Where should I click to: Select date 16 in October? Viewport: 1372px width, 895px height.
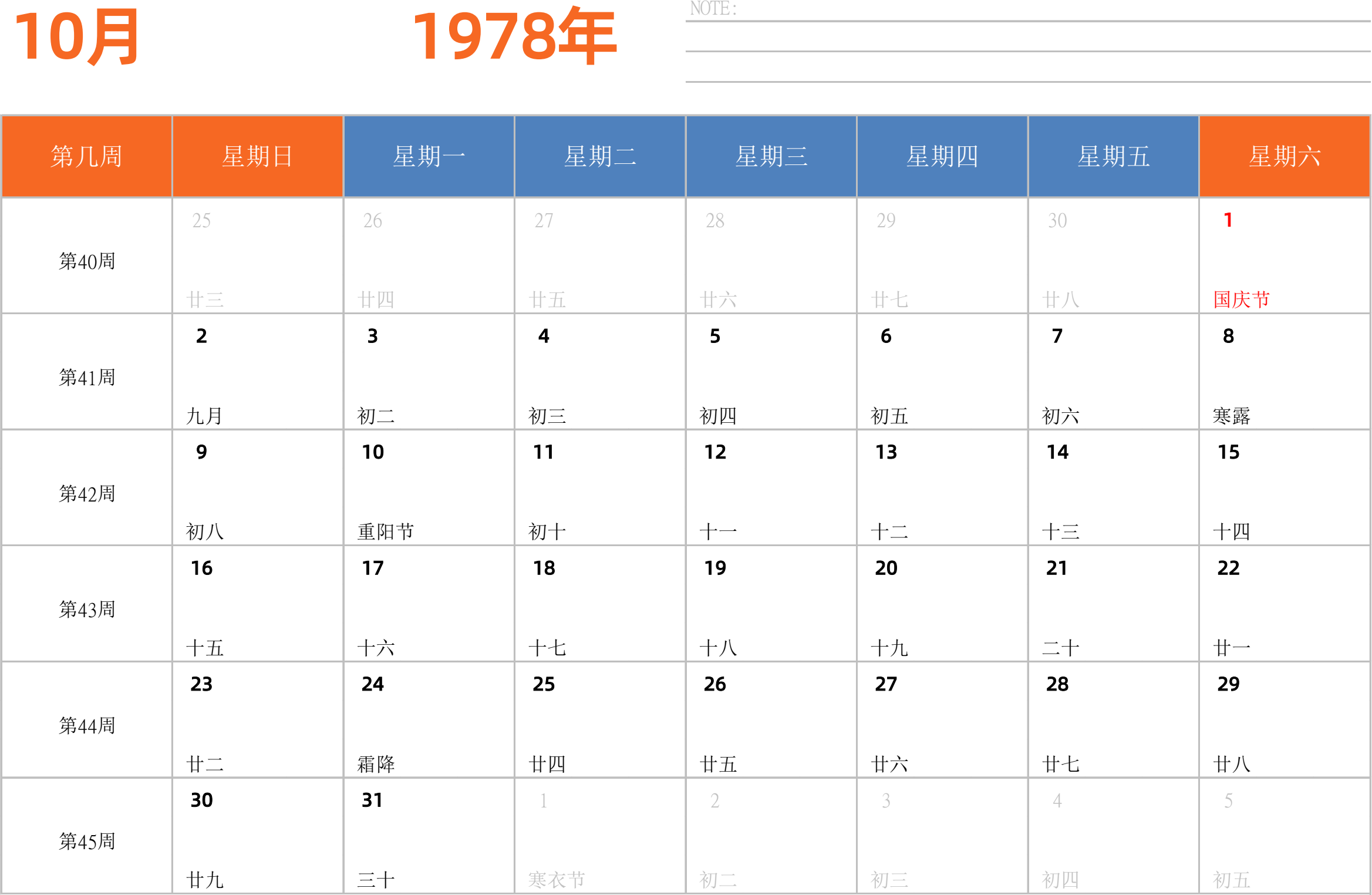202,568
